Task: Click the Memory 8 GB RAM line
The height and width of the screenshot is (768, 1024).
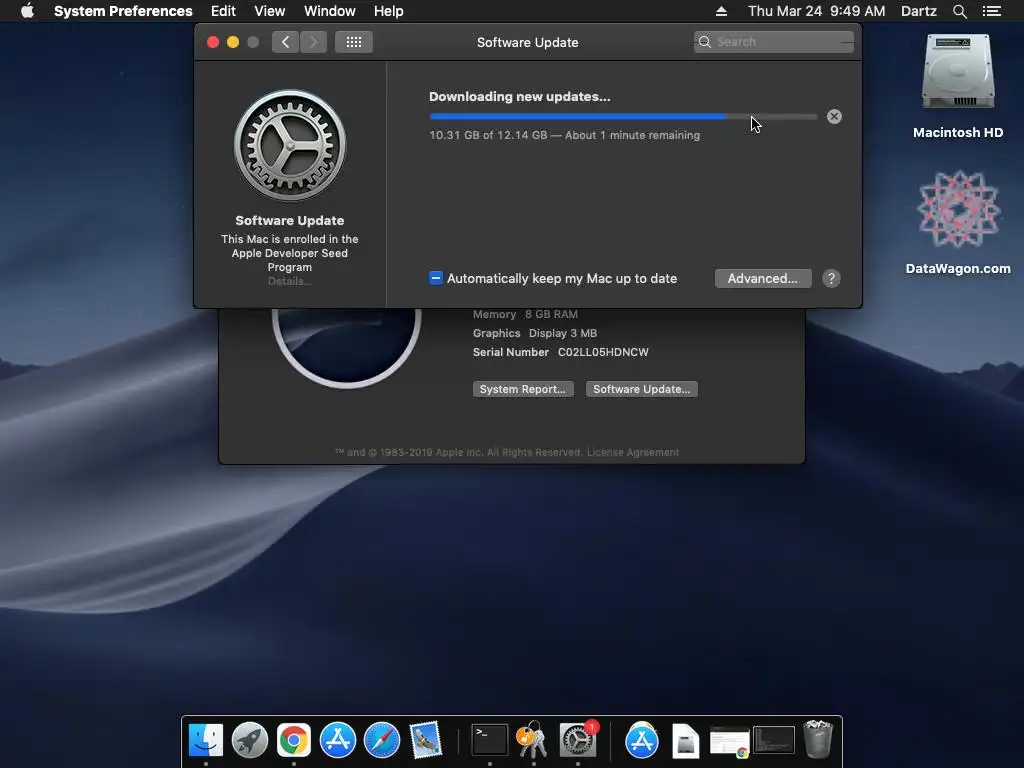Action: pos(525,314)
